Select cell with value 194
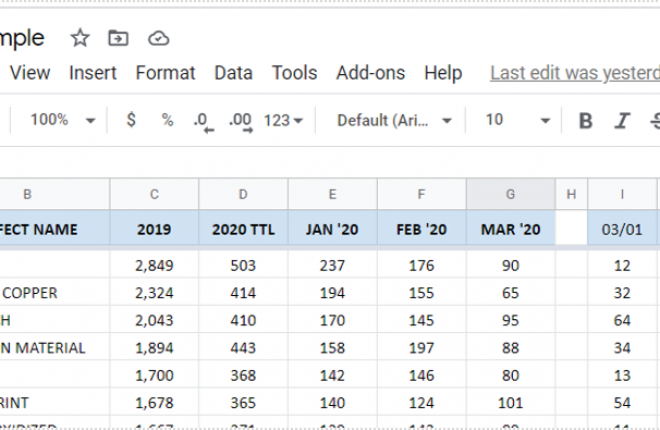The width and height of the screenshot is (660, 430). pyautogui.click(x=333, y=292)
